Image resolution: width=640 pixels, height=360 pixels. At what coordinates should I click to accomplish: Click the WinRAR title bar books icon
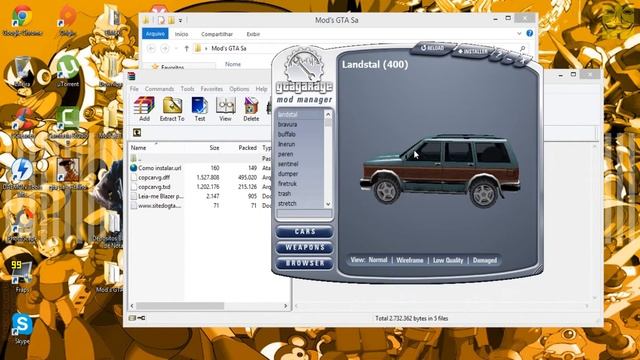pos(131,76)
